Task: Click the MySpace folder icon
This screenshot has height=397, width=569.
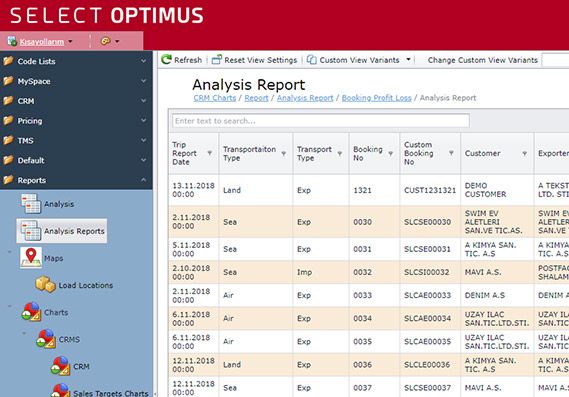Action: tap(8, 81)
